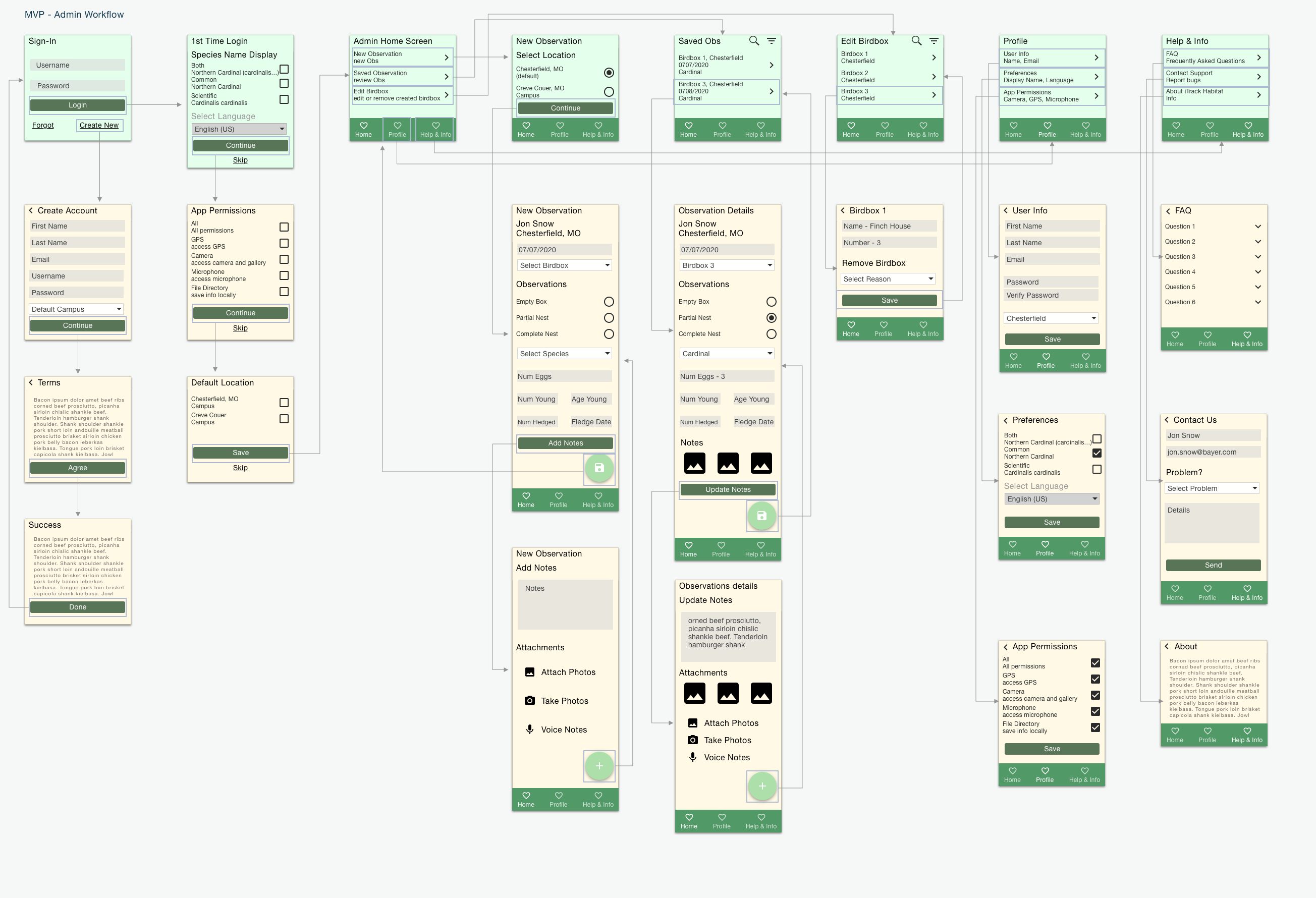Click the Login button on Sign-In
Screen dimensions: 1316x898
[x=78, y=105]
